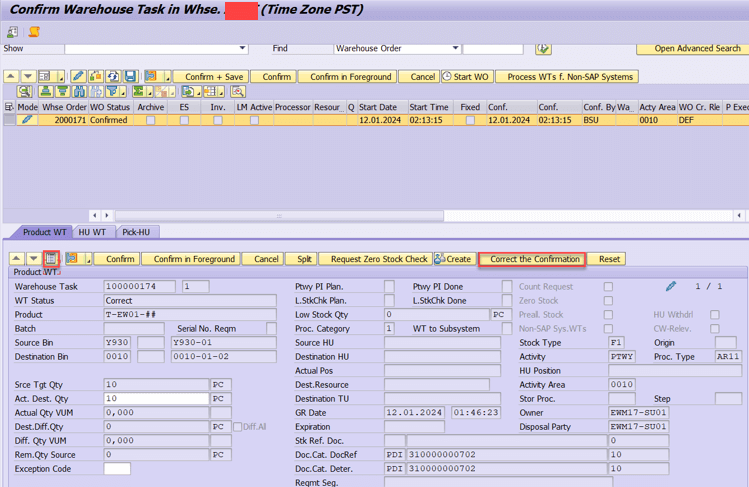The height and width of the screenshot is (487, 749).
Task: Click the sum total icon in grid toolbar
Action: pyautogui.click(x=138, y=92)
